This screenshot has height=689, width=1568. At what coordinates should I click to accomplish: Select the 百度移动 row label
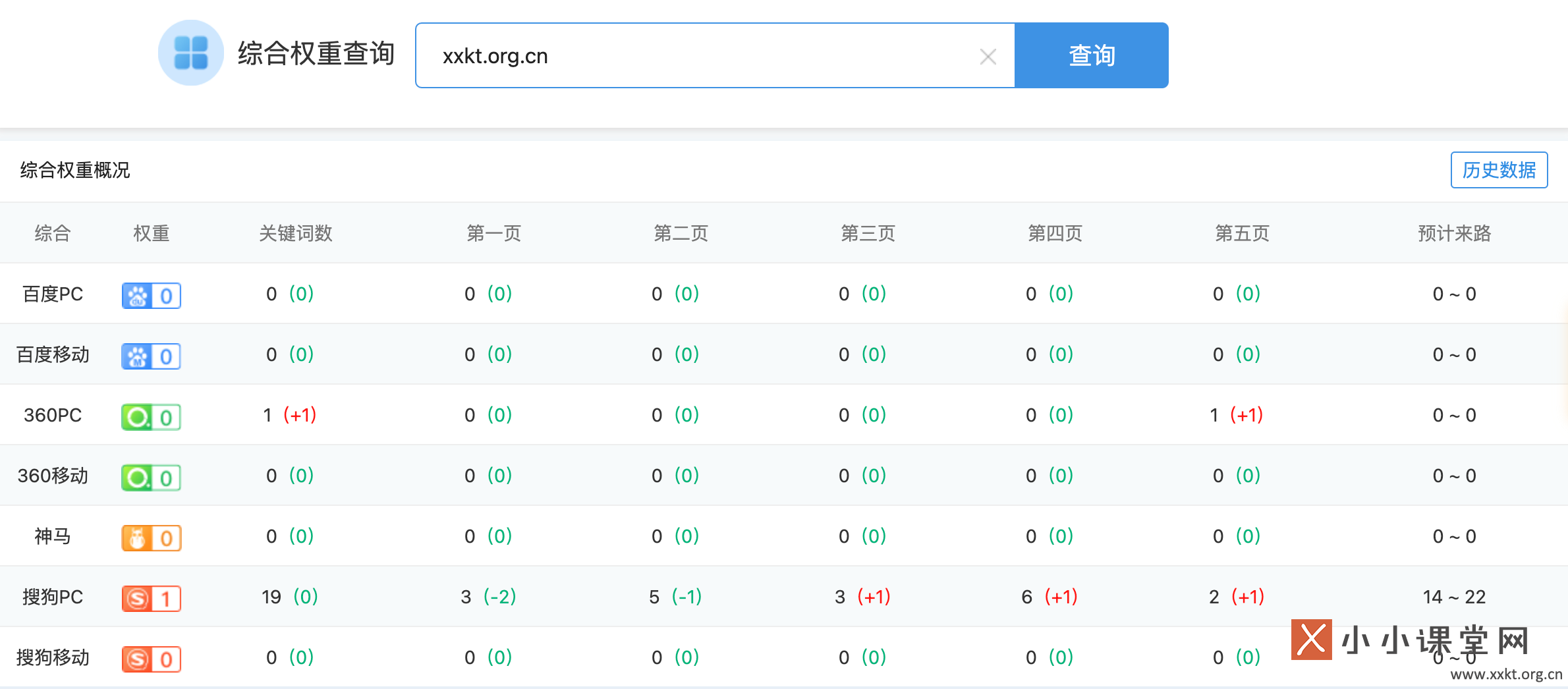[x=53, y=354]
